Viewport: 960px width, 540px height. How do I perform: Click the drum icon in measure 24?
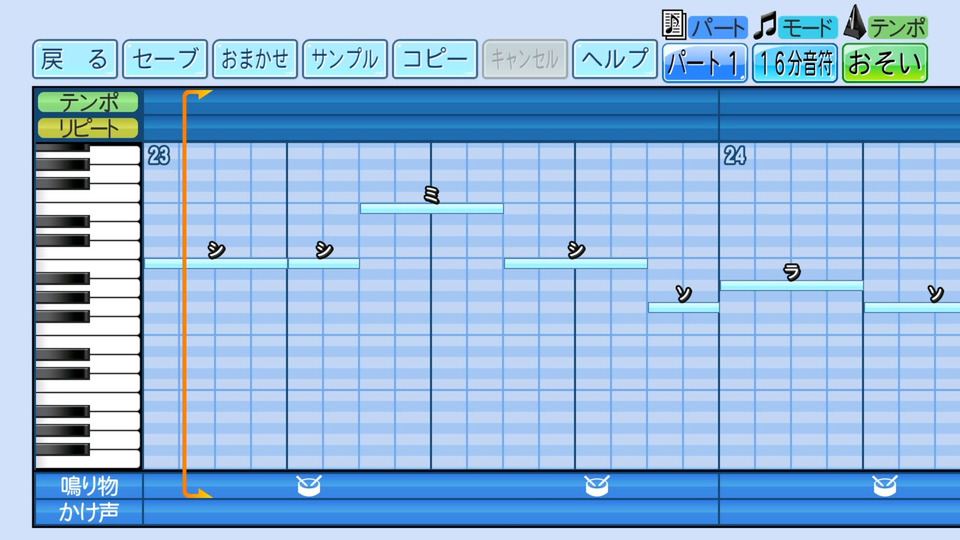click(885, 486)
